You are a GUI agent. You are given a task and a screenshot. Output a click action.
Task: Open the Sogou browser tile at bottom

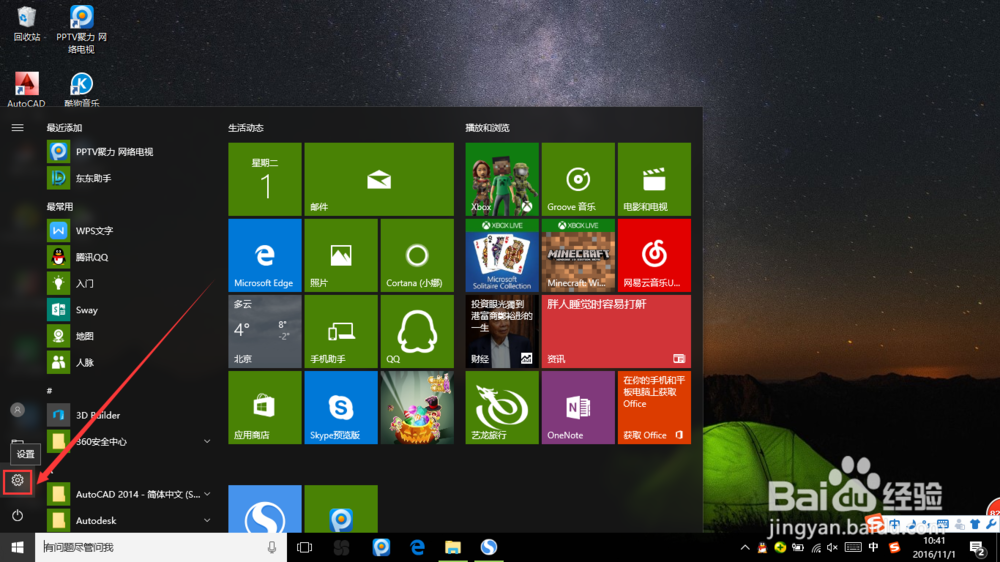pos(265,509)
